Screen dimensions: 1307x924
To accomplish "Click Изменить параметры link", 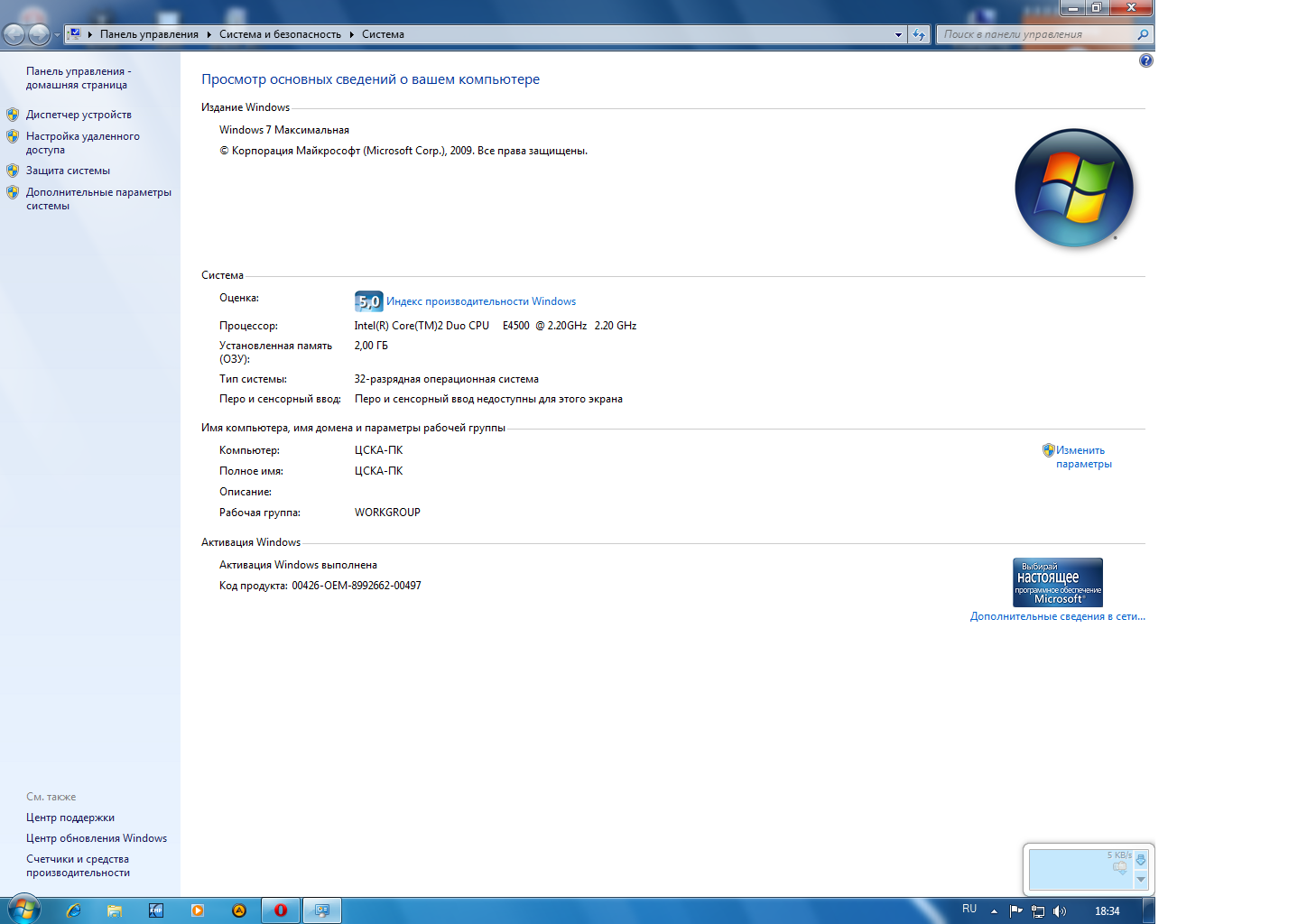I will (1082, 457).
